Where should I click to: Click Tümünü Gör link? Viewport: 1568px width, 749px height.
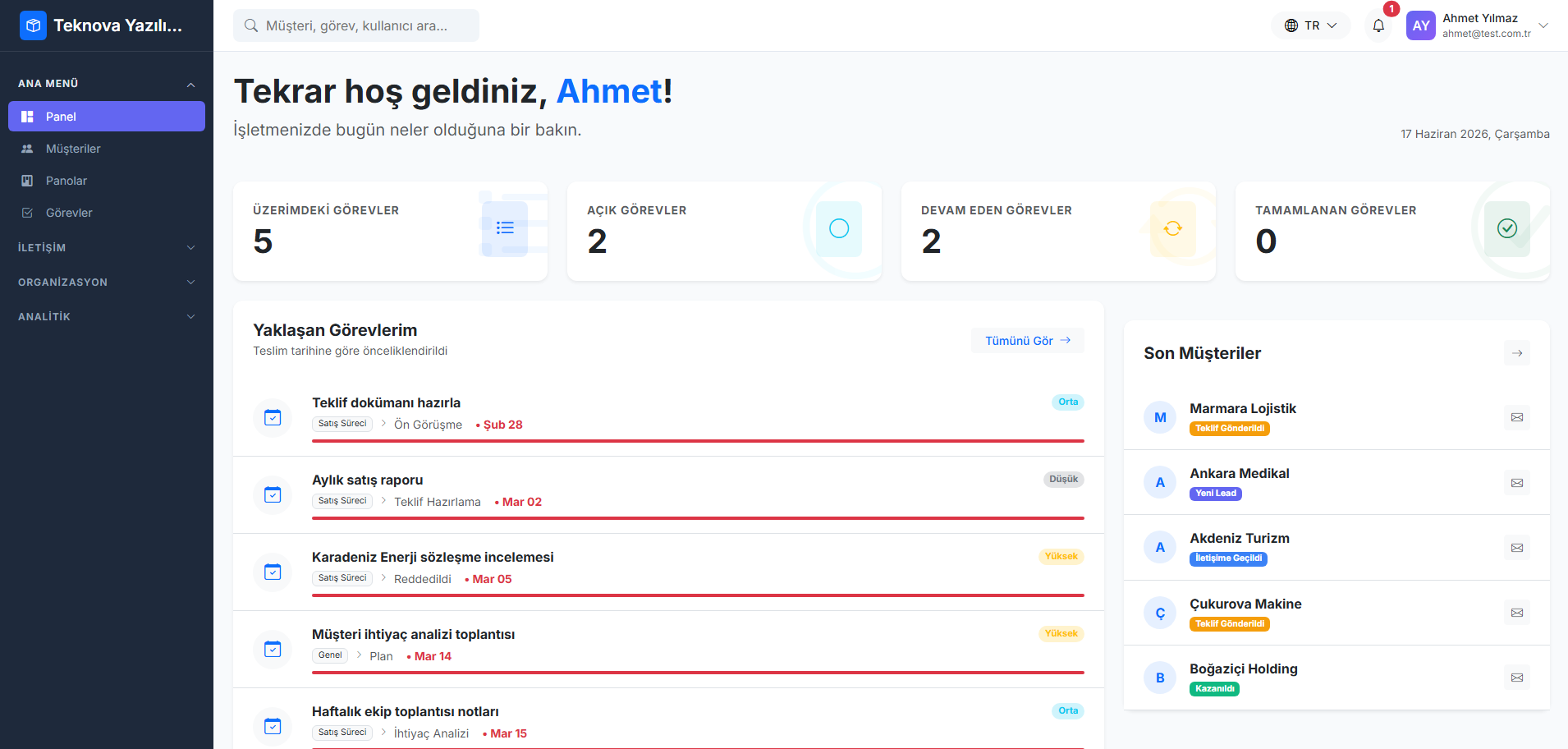click(x=1028, y=341)
